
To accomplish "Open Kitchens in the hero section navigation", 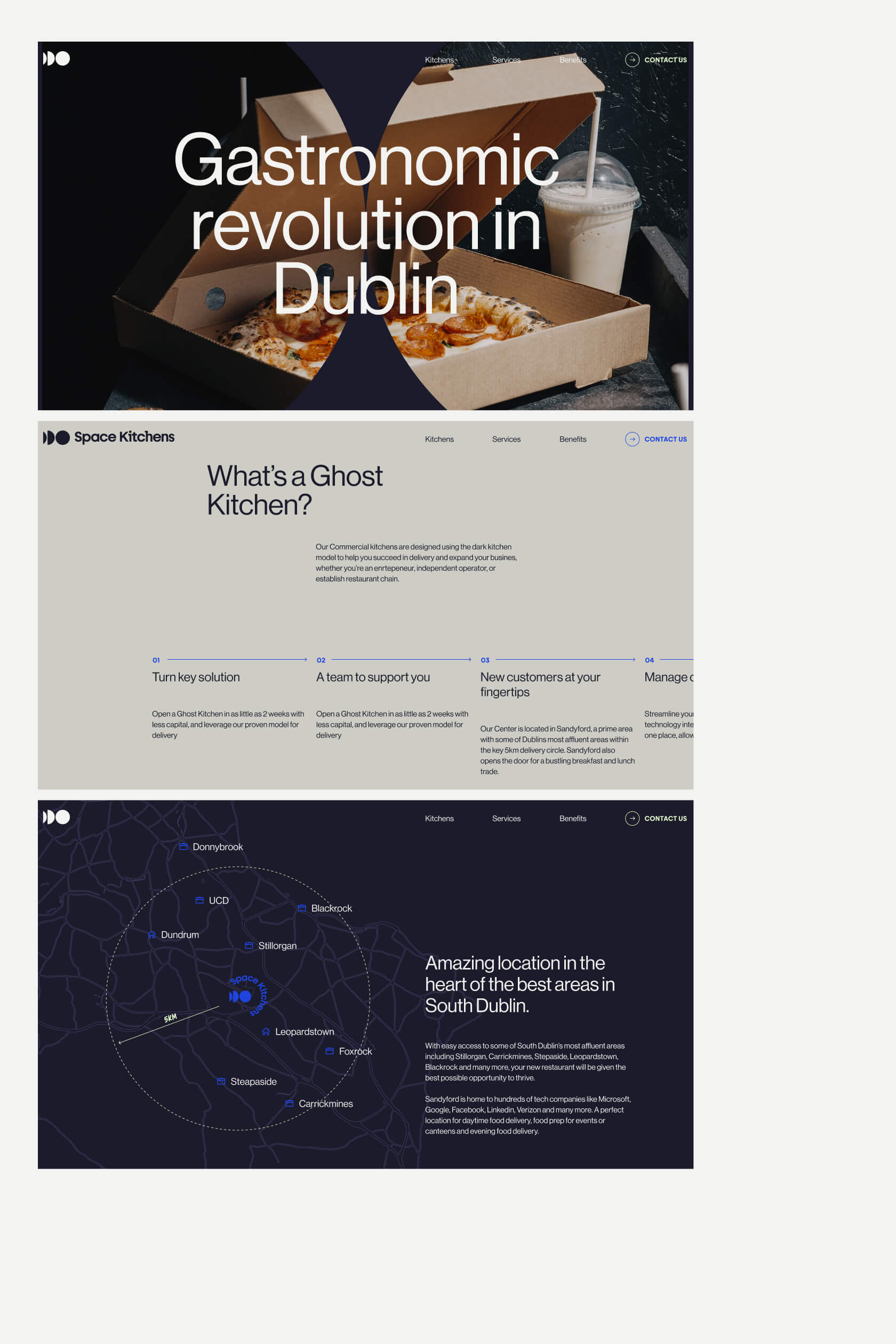I will click(x=439, y=60).
